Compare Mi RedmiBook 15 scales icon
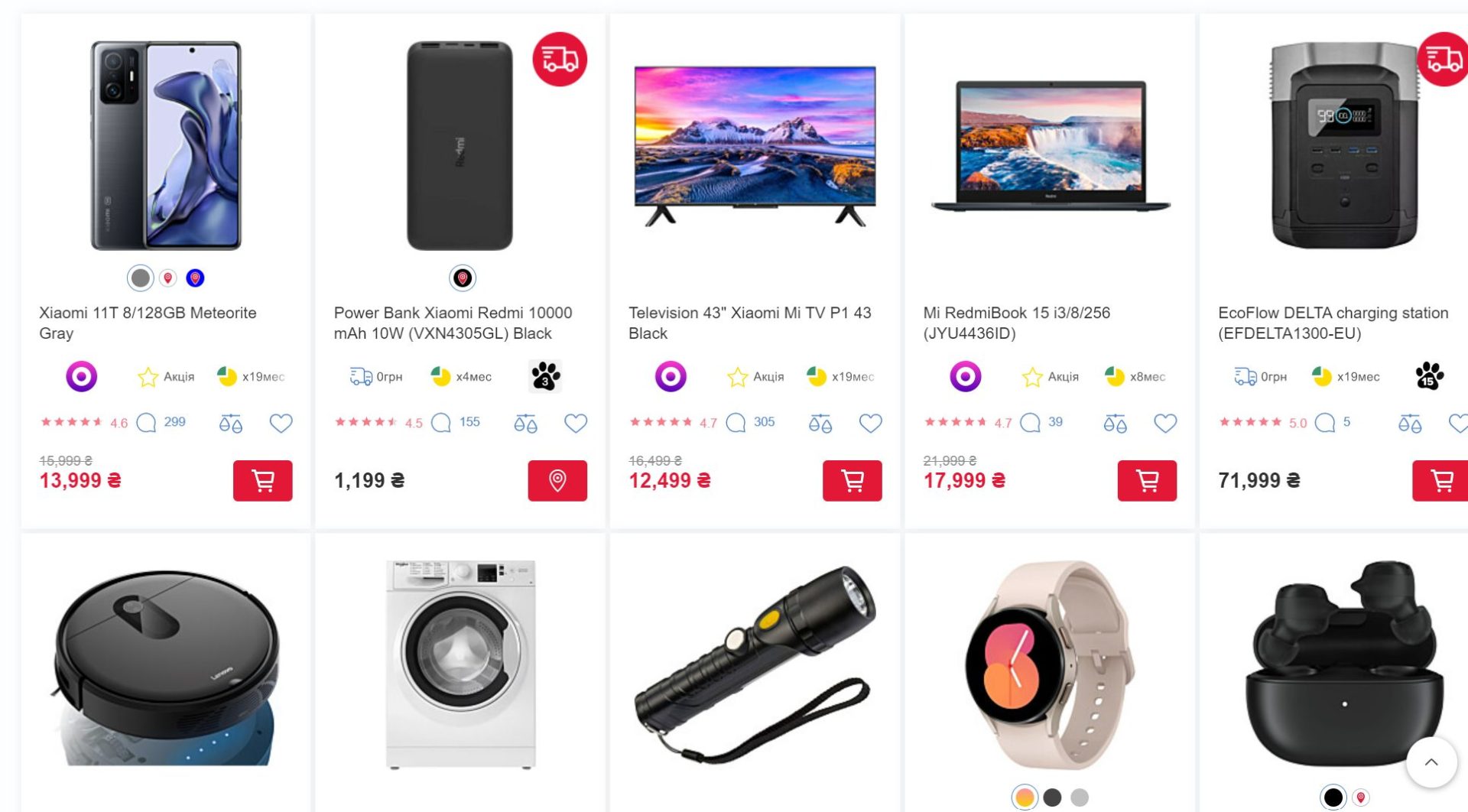The image size is (1468, 812). [1115, 423]
